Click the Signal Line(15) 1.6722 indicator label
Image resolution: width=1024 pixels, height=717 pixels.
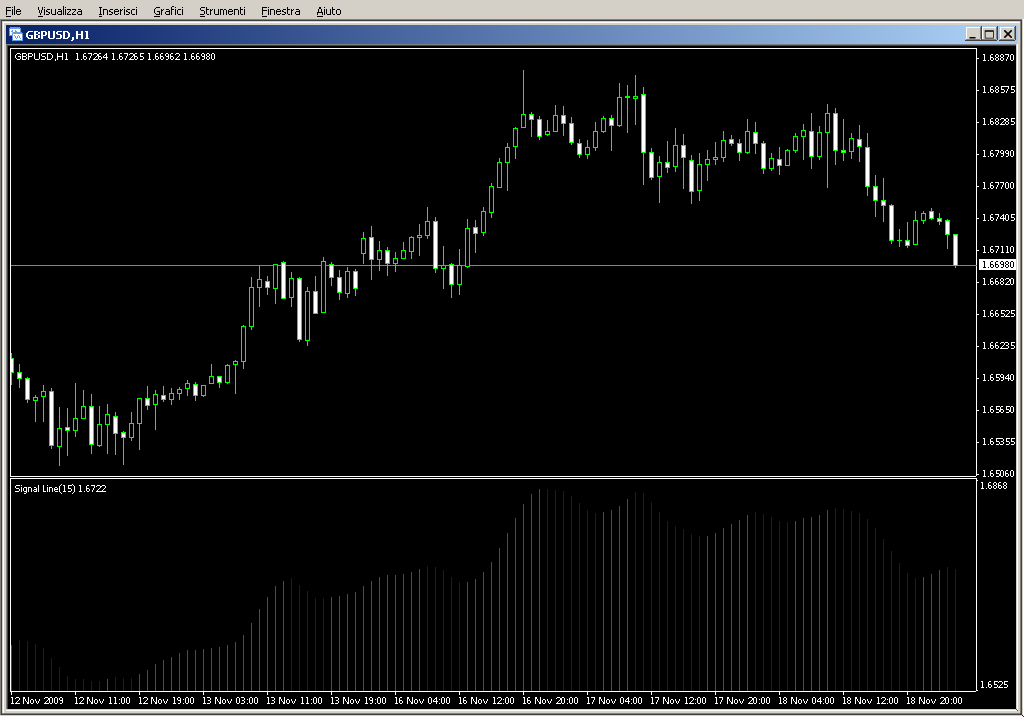(60, 488)
